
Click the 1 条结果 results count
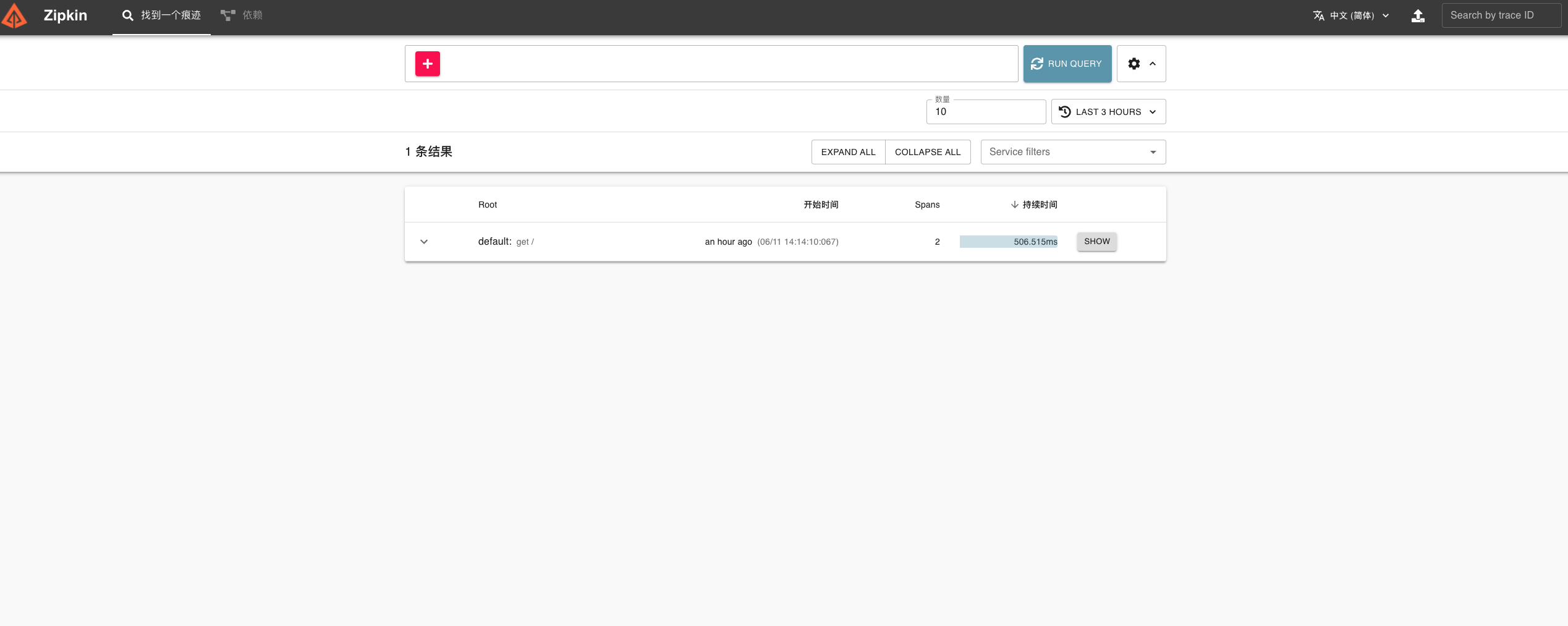click(429, 152)
